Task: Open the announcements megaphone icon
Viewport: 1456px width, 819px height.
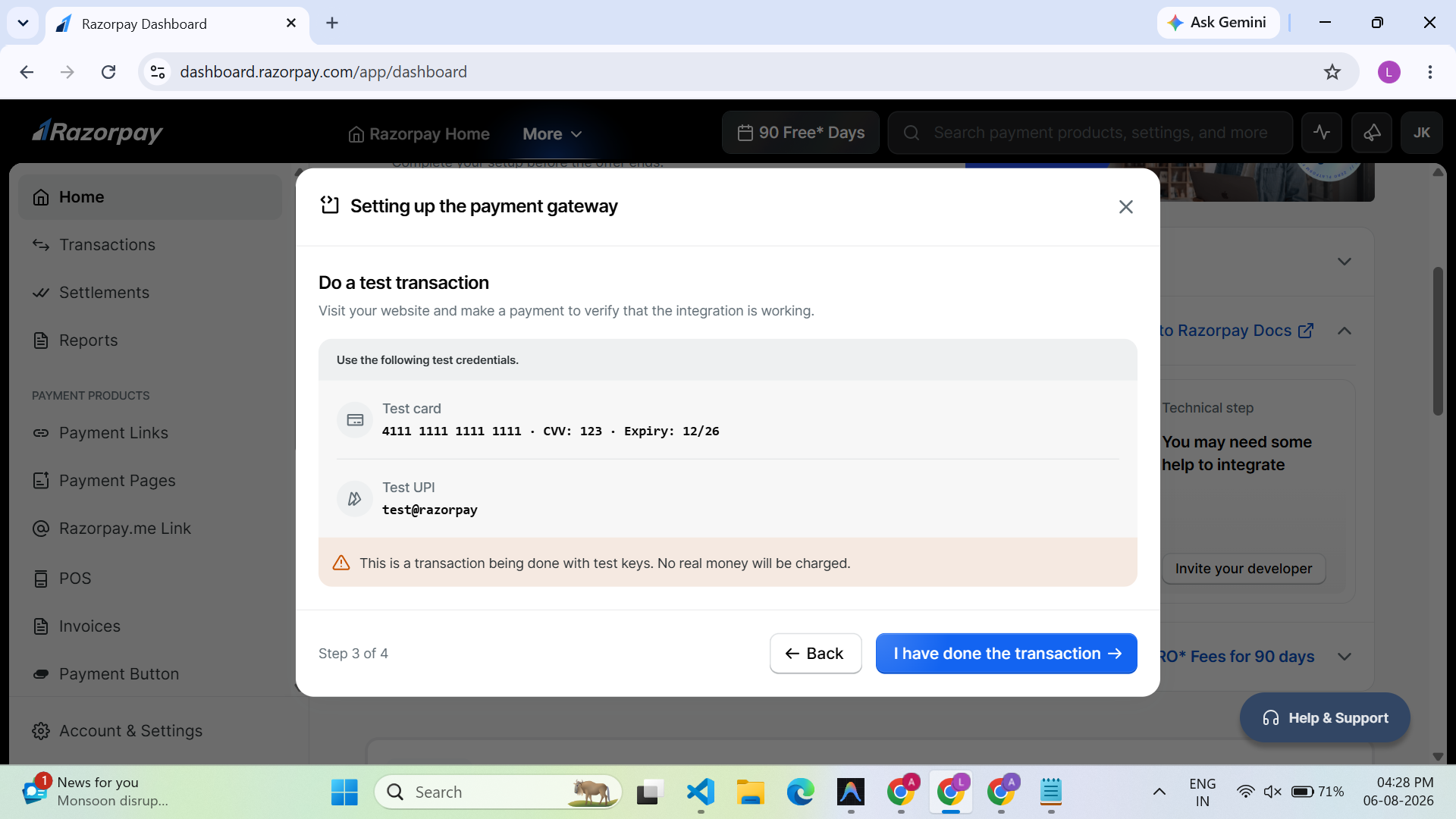Action: (x=1372, y=133)
